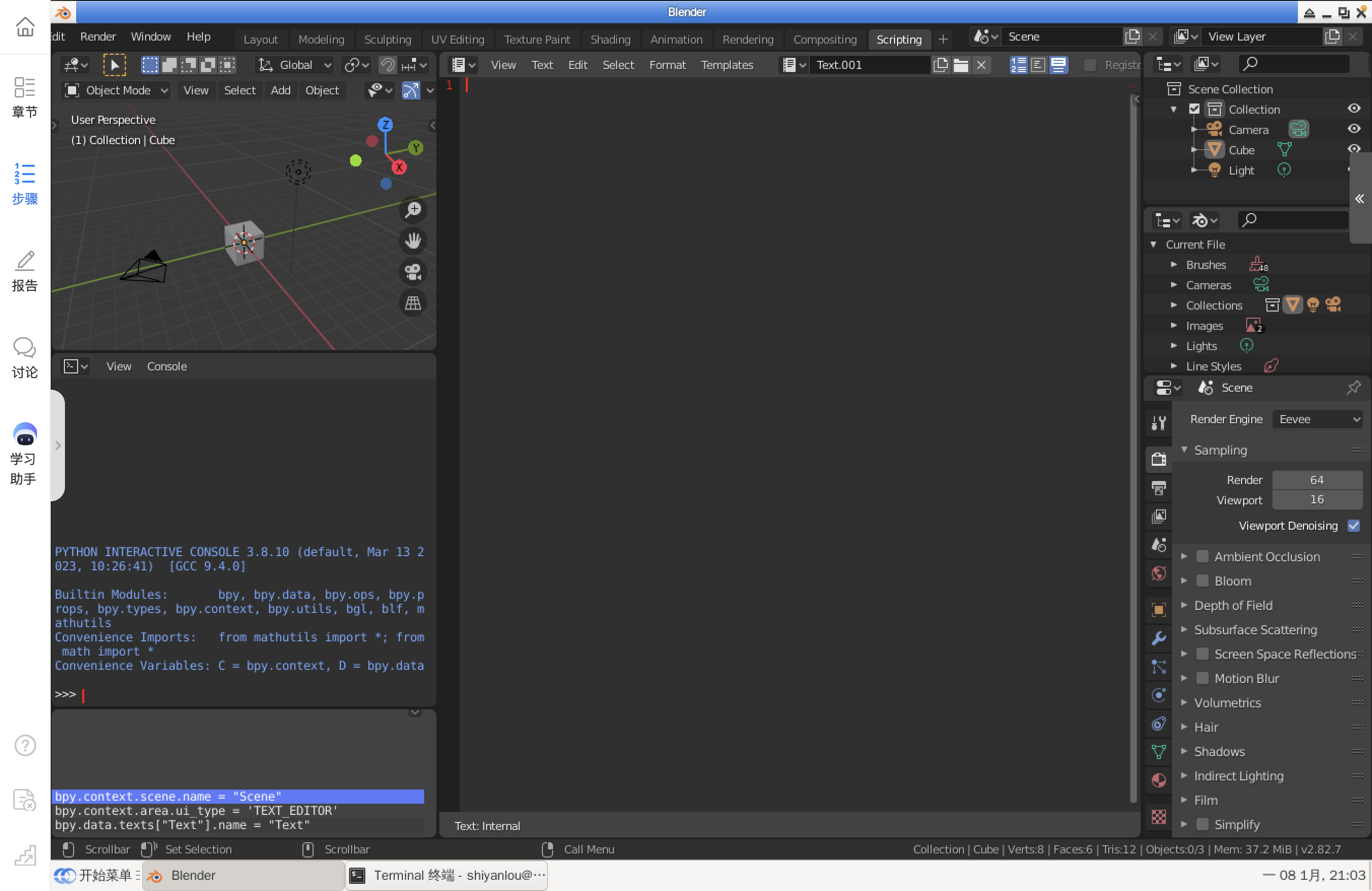
Task: Switch to the Shading workspace tab
Action: click(x=610, y=39)
